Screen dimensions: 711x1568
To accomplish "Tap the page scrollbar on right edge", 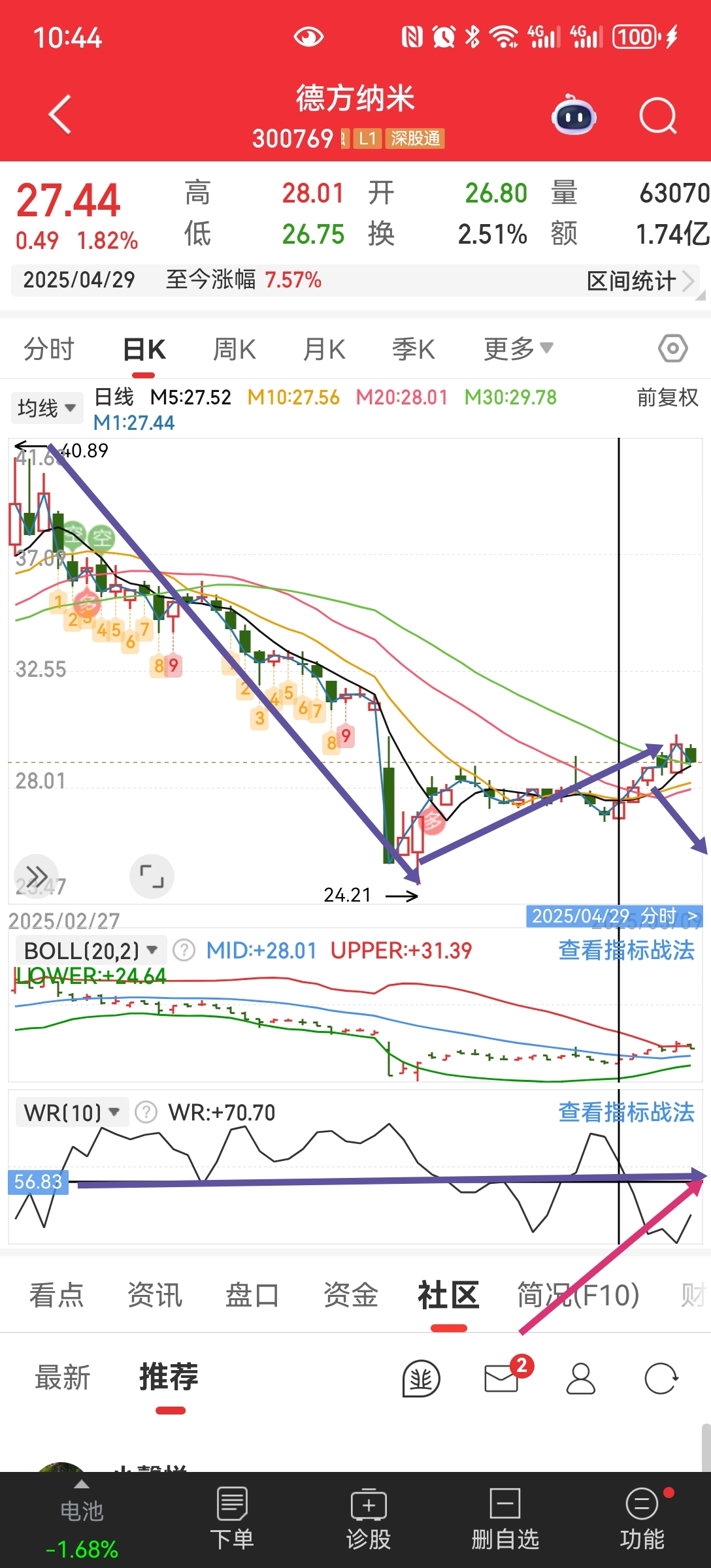I will pos(706,1447).
